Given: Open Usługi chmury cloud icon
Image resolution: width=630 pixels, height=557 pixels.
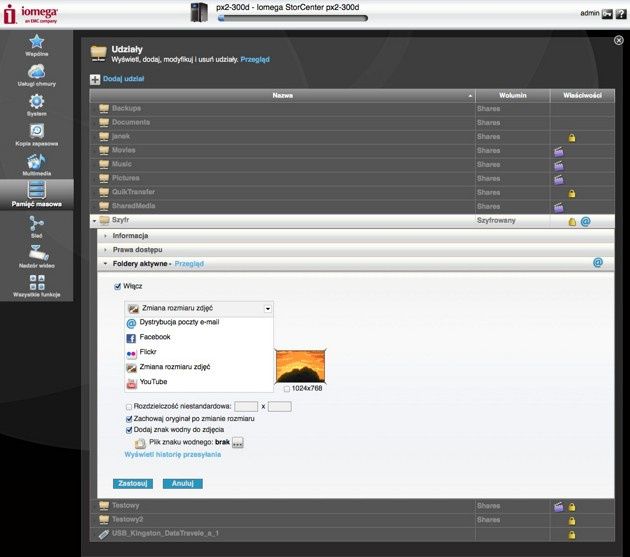Looking at the screenshot, I should [37, 72].
